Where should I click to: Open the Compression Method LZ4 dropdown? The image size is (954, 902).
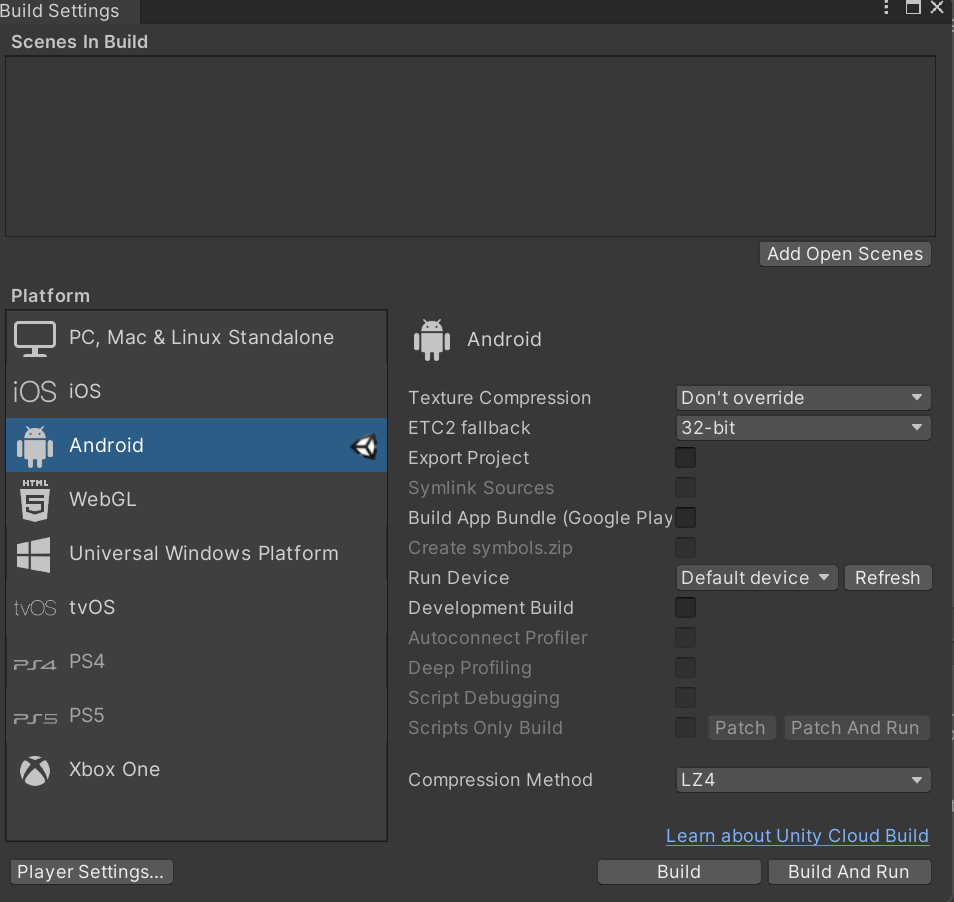click(x=803, y=780)
